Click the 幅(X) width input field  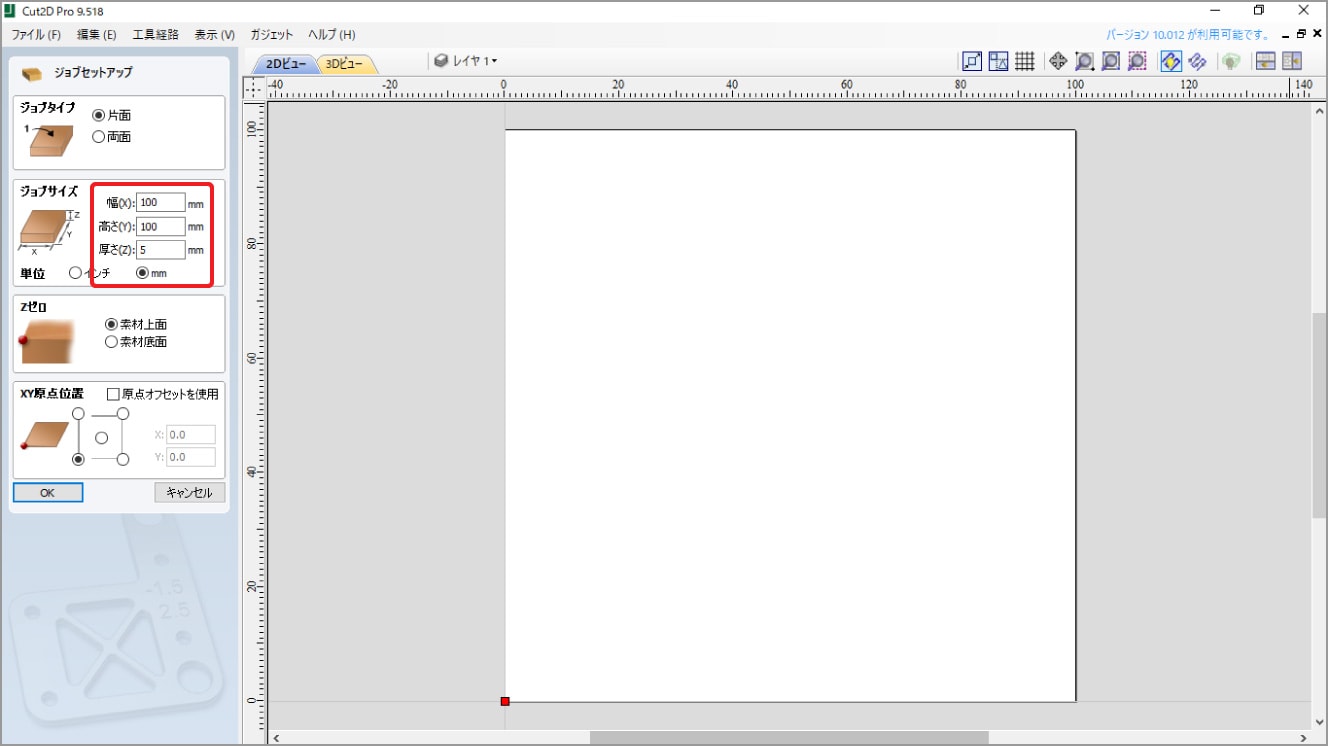click(161, 203)
